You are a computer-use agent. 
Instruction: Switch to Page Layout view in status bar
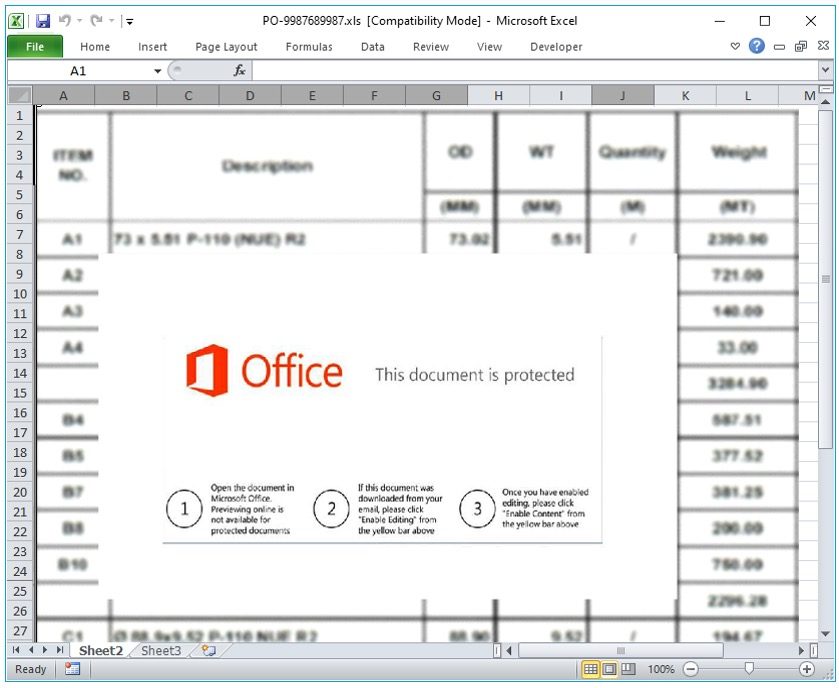tap(609, 669)
